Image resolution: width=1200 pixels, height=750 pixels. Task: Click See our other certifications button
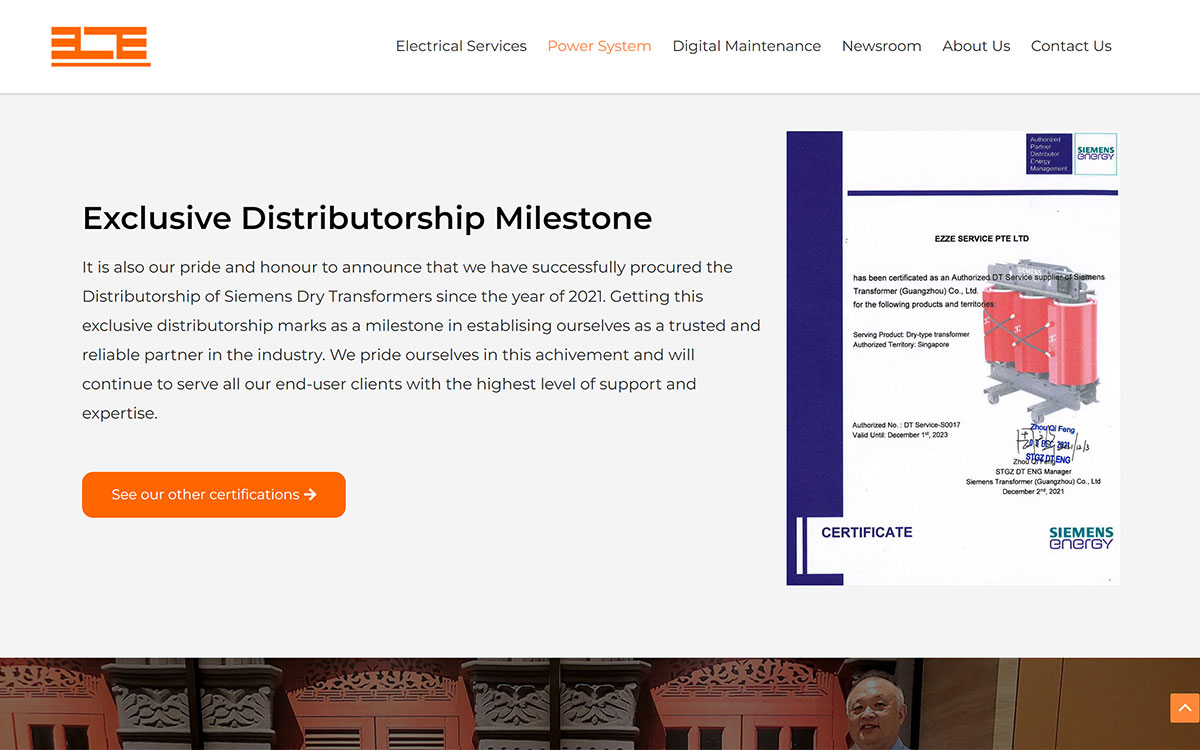click(214, 495)
